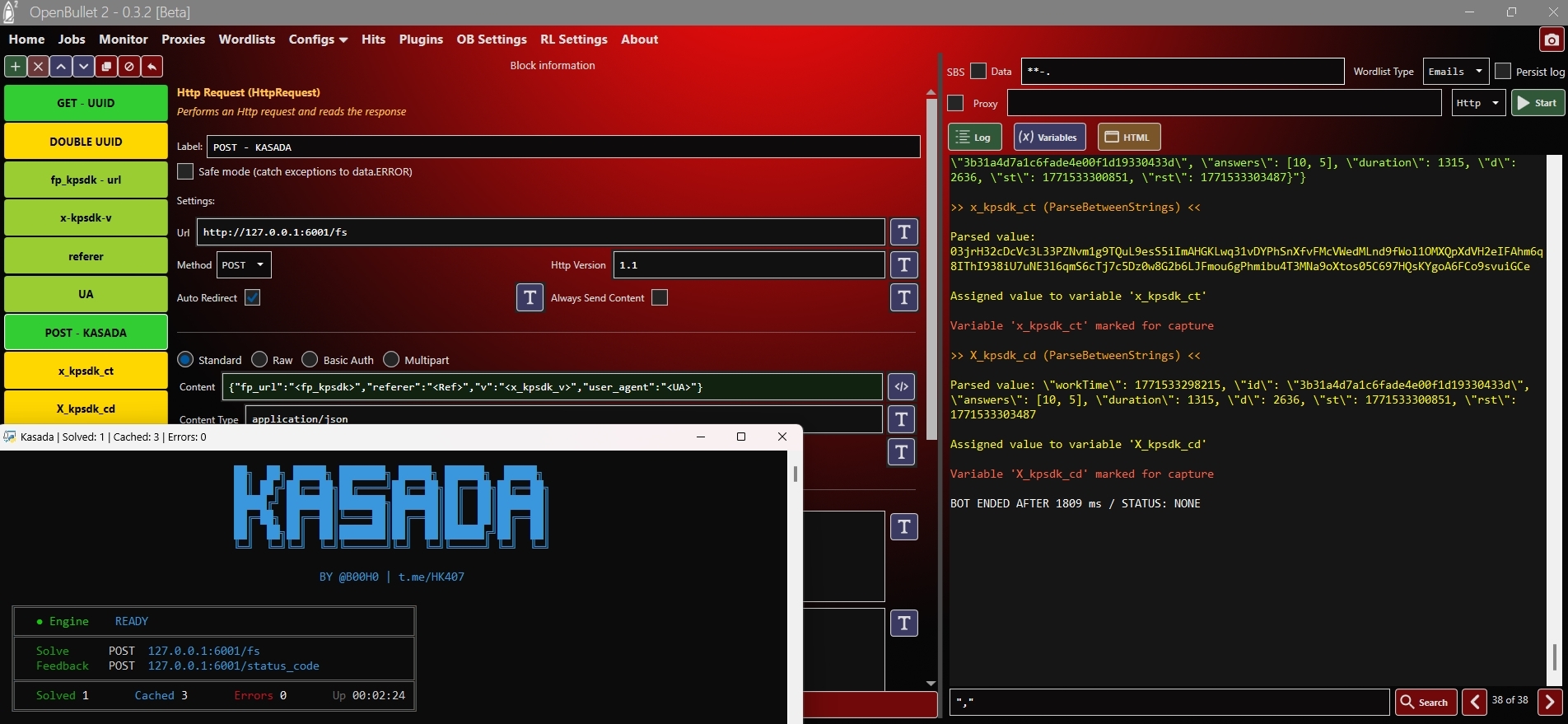Click the Kasada window title bar icon

coord(10,437)
